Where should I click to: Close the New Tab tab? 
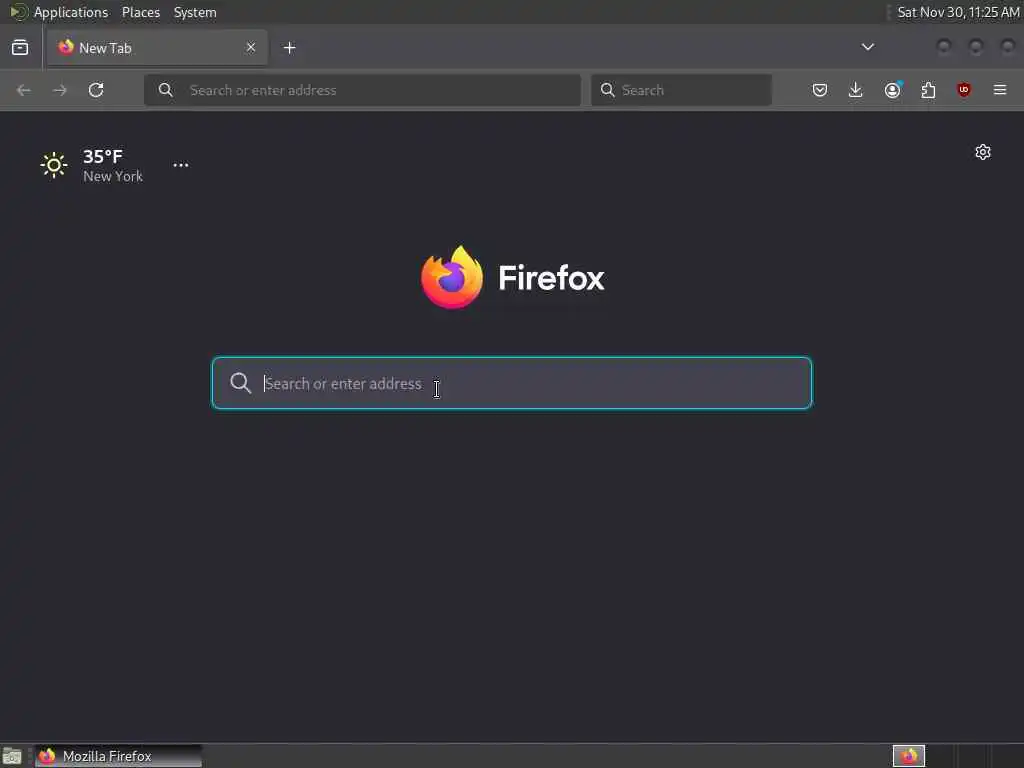pos(251,47)
